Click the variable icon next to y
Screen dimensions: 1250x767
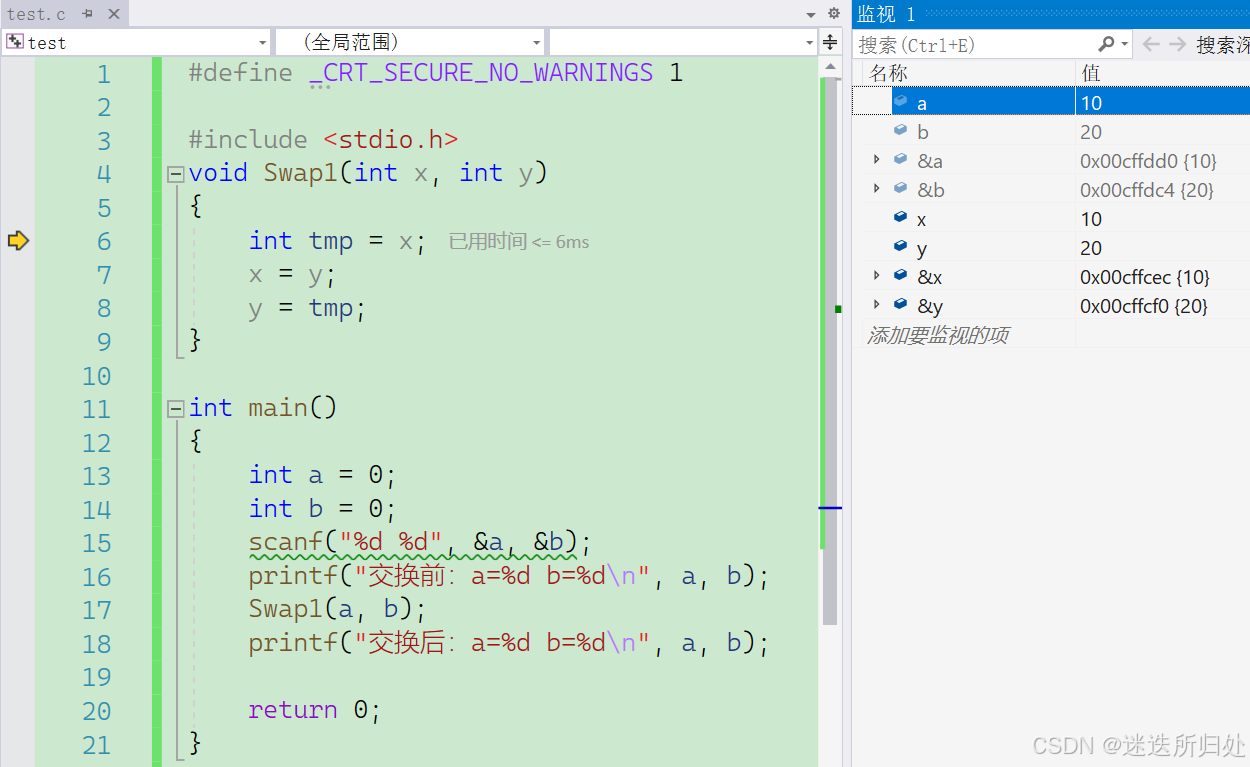point(900,247)
